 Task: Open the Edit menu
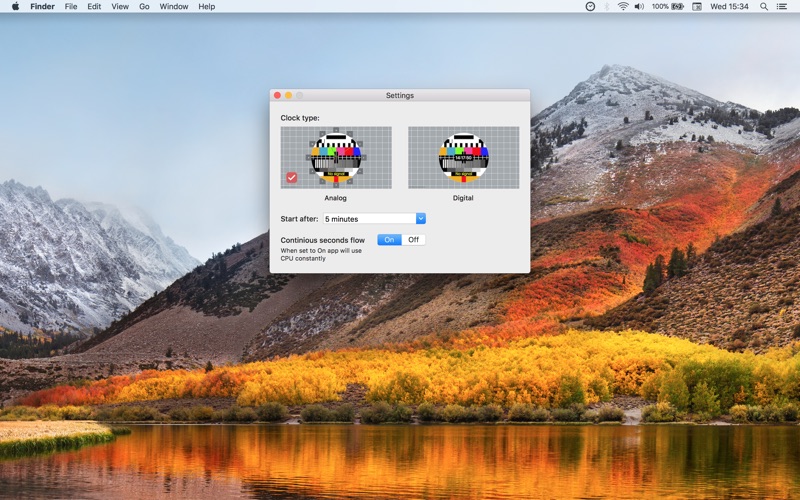(94, 6)
